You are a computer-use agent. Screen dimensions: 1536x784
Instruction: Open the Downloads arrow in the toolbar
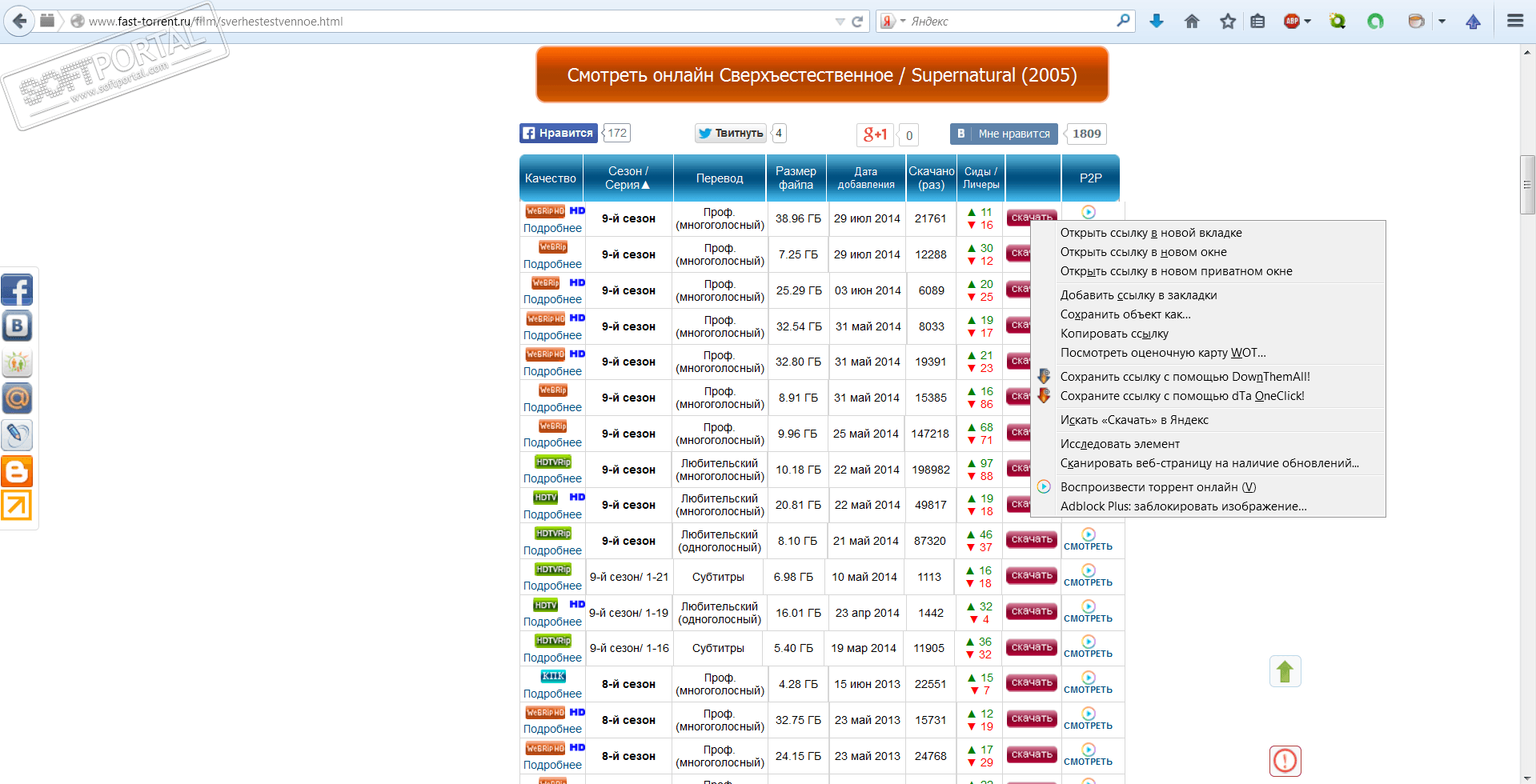click(x=1156, y=22)
